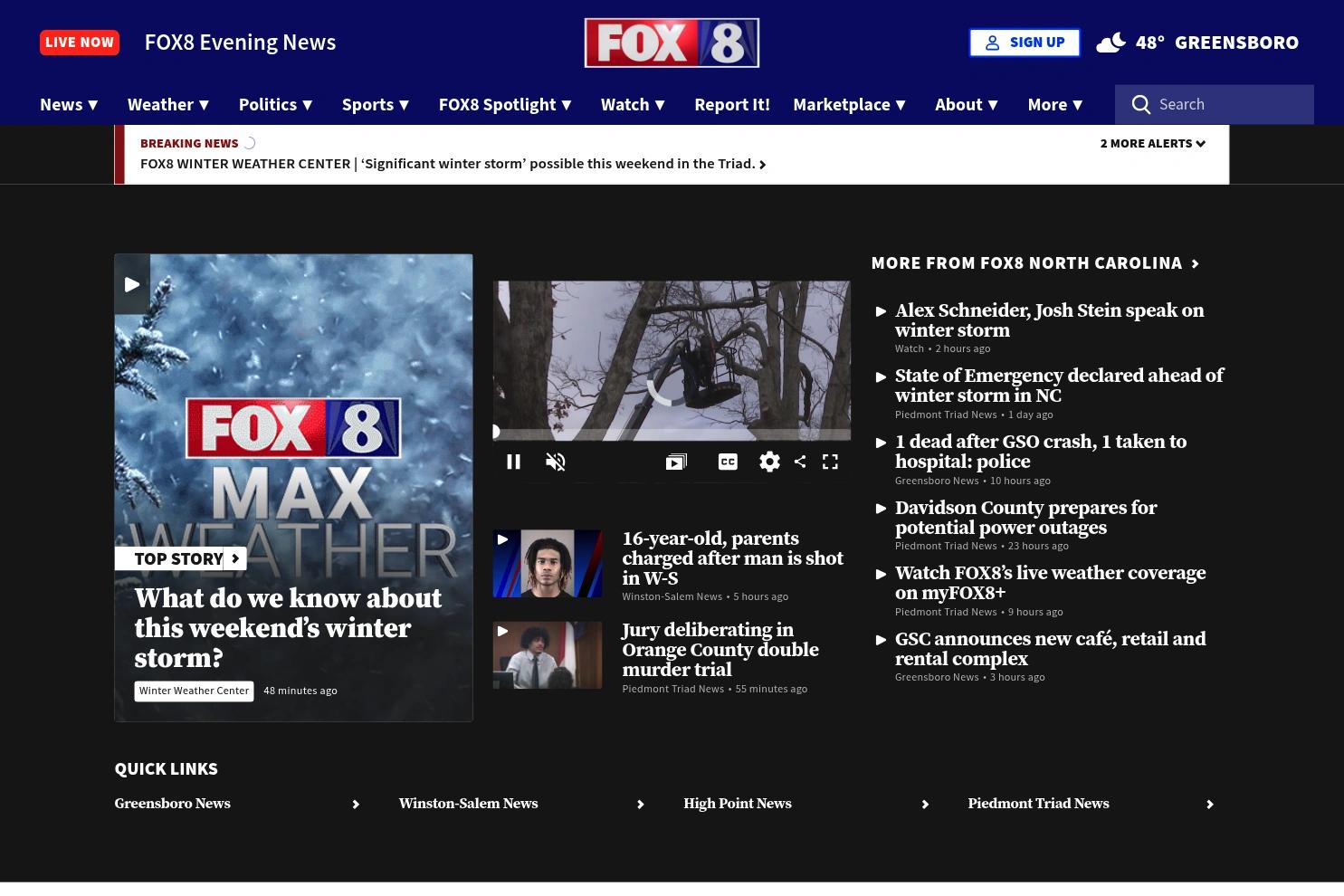The width and height of the screenshot is (1344, 896).
Task: Click play triangle beside GSC announces new café
Action: click(882, 640)
